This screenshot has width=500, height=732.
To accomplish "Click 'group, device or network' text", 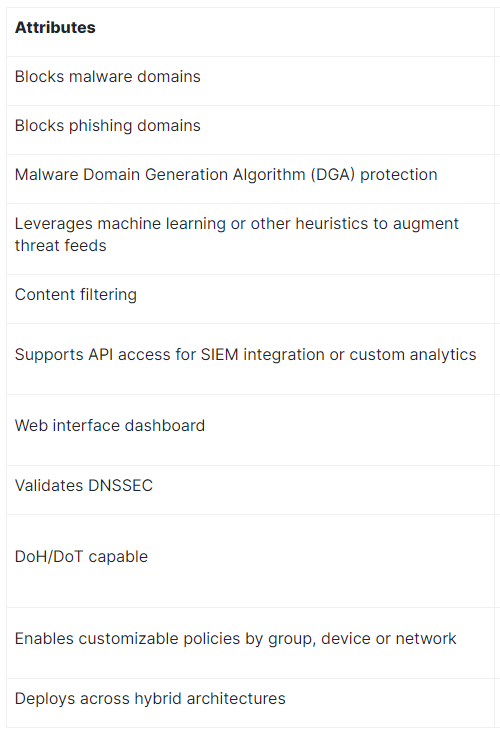I will pyautogui.click(x=362, y=639).
